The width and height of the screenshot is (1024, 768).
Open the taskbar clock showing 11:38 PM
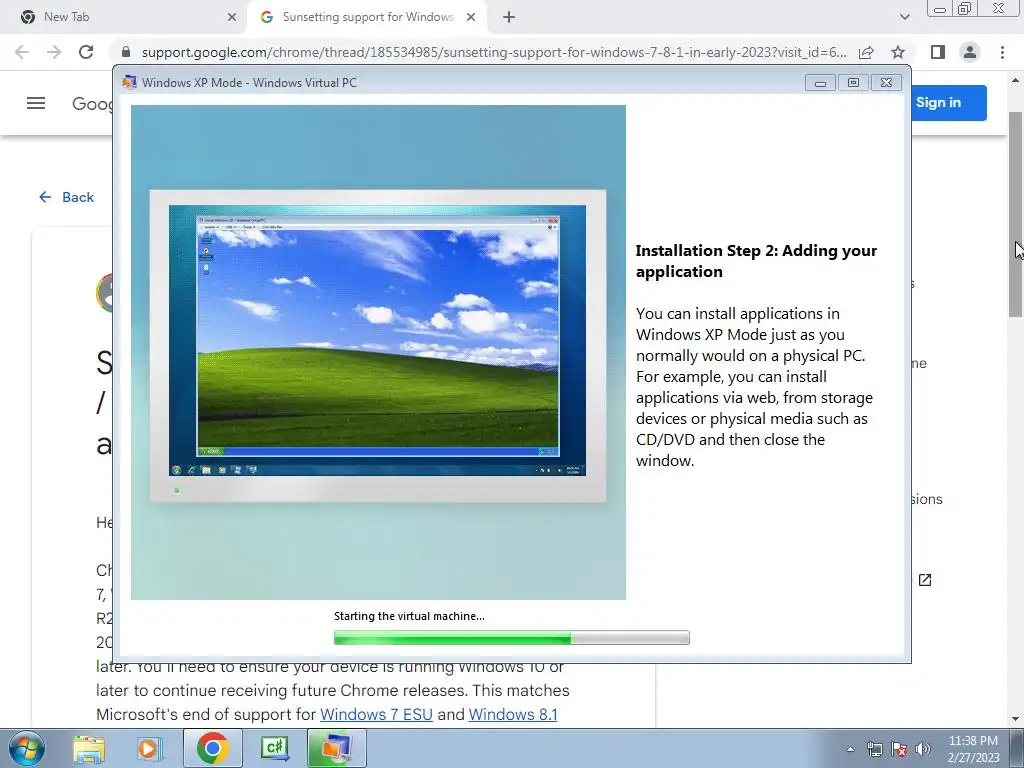[x=973, y=748]
